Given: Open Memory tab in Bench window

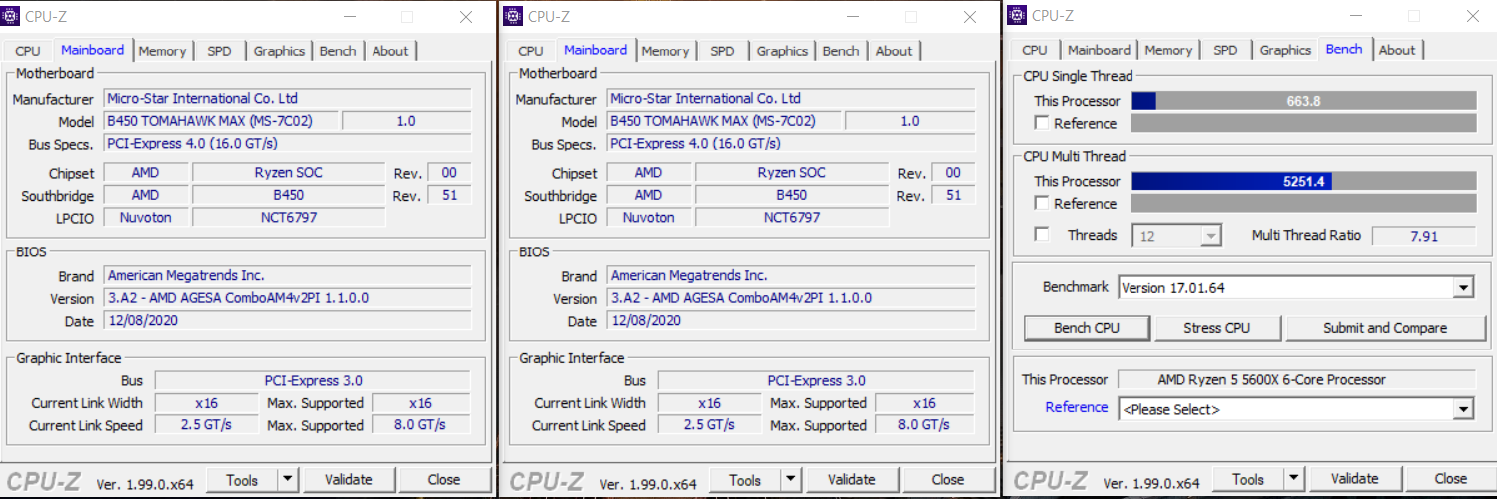Looking at the screenshot, I should click(1168, 50).
